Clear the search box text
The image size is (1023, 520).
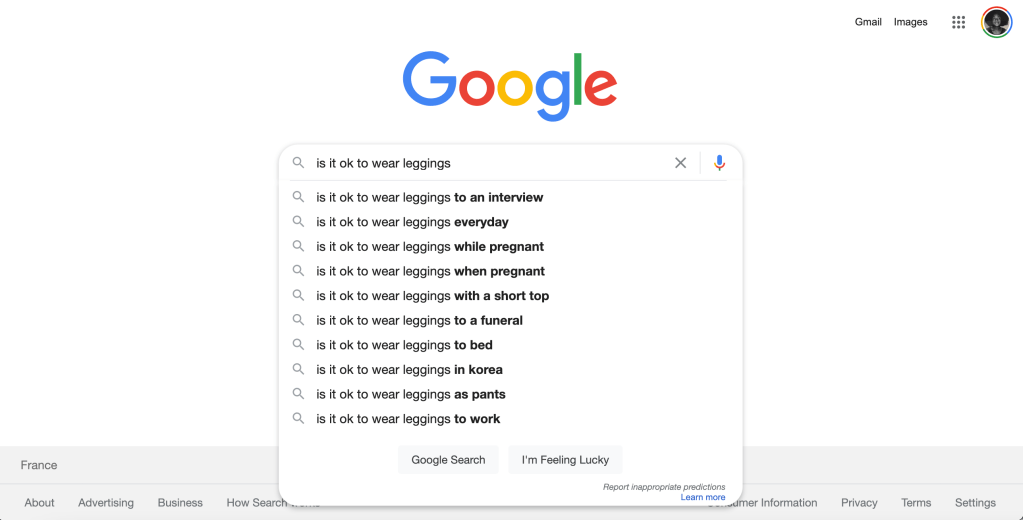[680, 163]
